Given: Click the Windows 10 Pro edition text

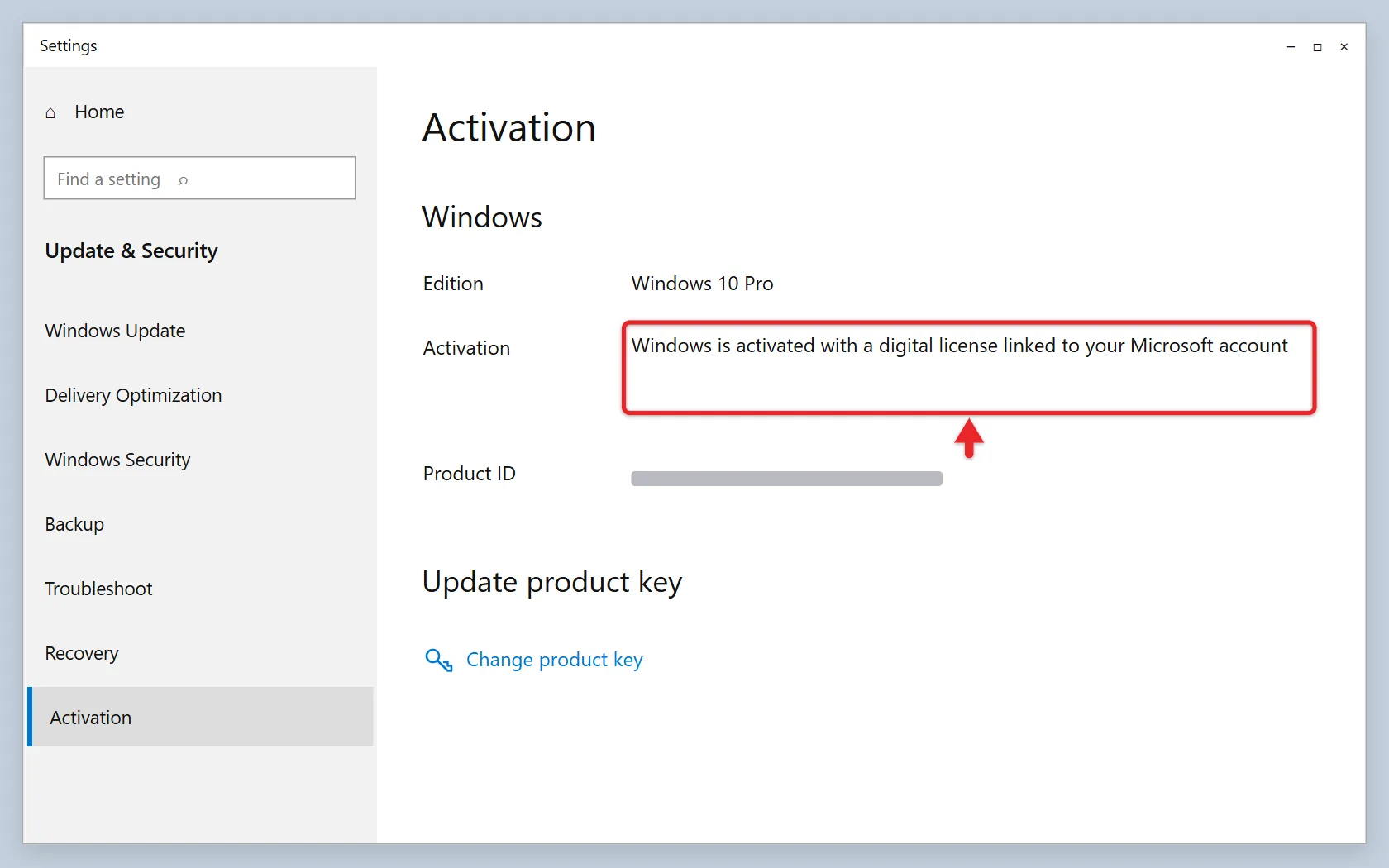Looking at the screenshot, I should pyautogui.click(x=702, y=284).
